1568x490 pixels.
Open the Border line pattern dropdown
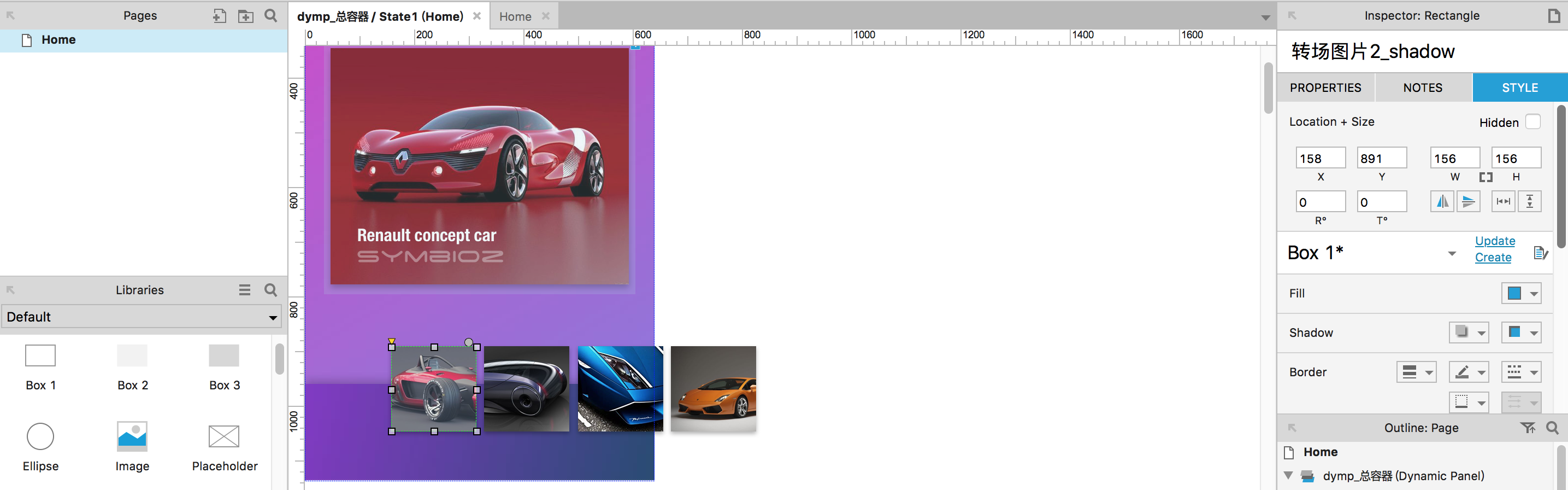point(1521,372)
